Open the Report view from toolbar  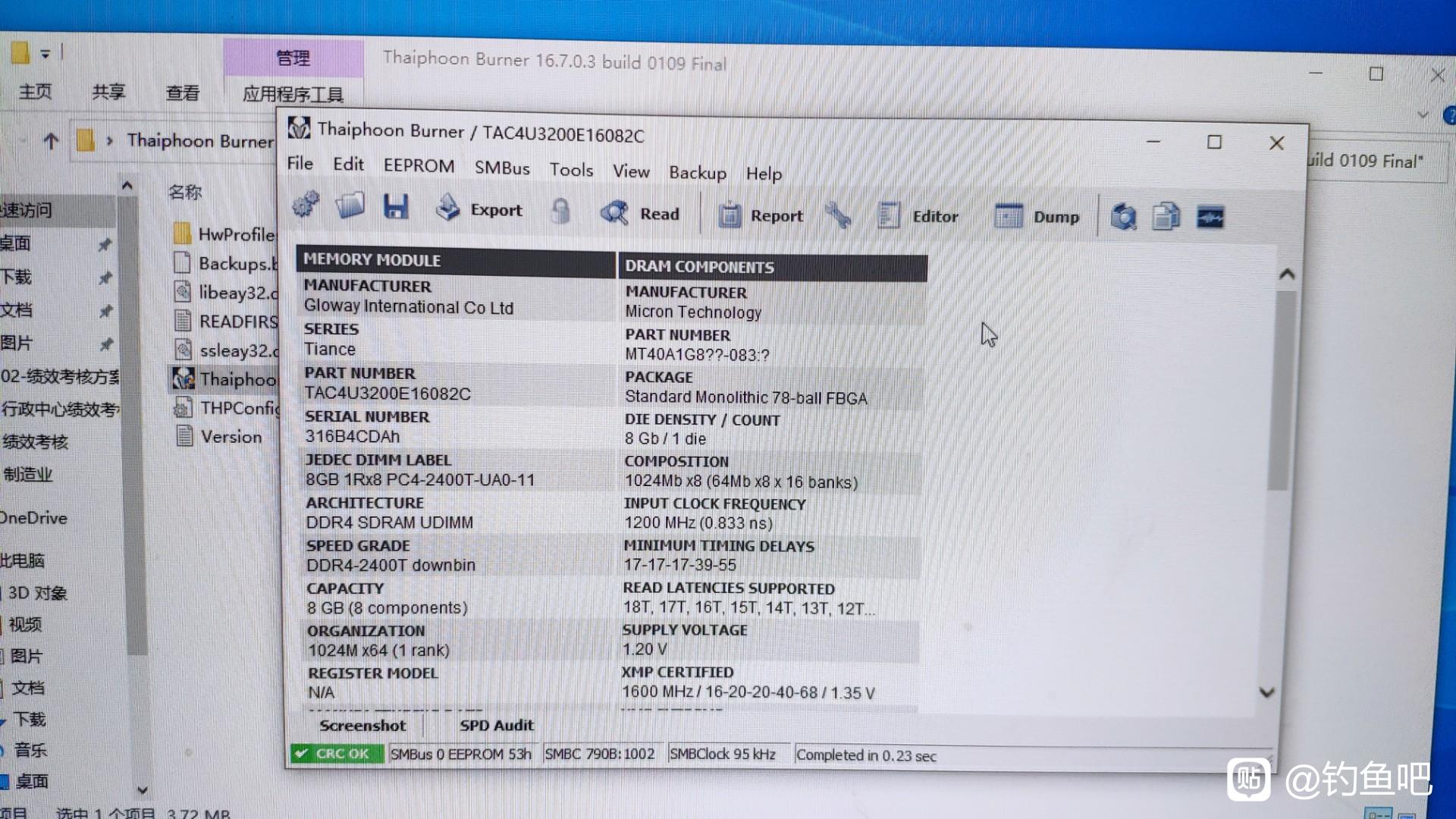coord(761,215)
